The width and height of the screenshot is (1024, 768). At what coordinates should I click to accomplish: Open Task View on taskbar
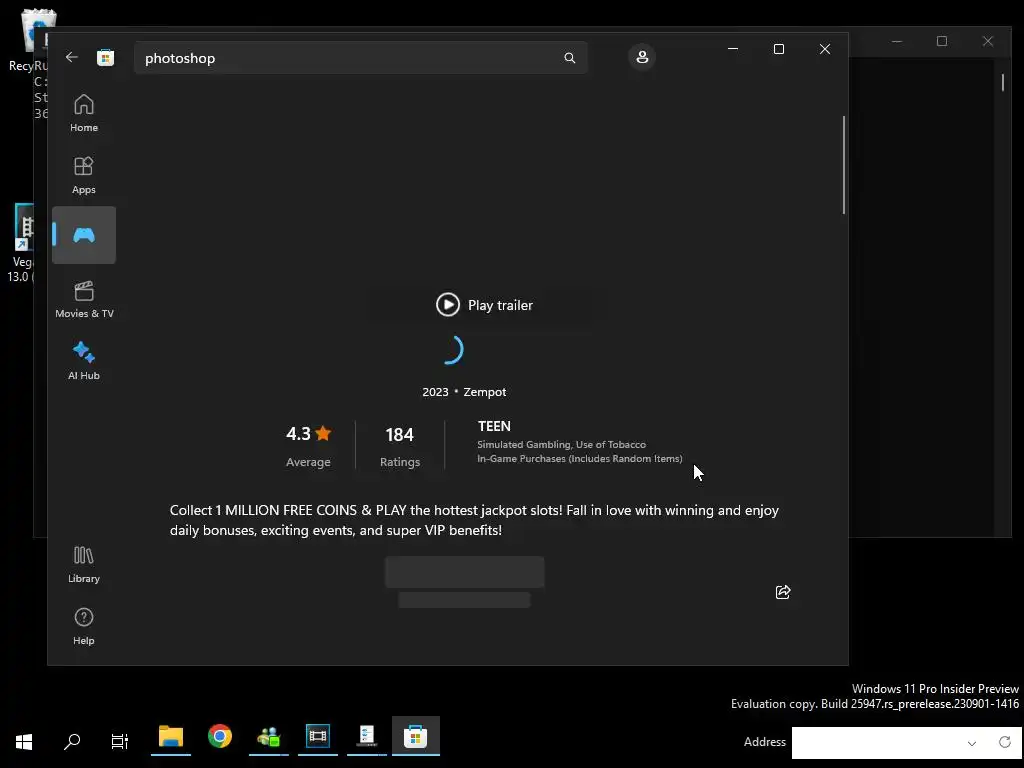point(120,741)
